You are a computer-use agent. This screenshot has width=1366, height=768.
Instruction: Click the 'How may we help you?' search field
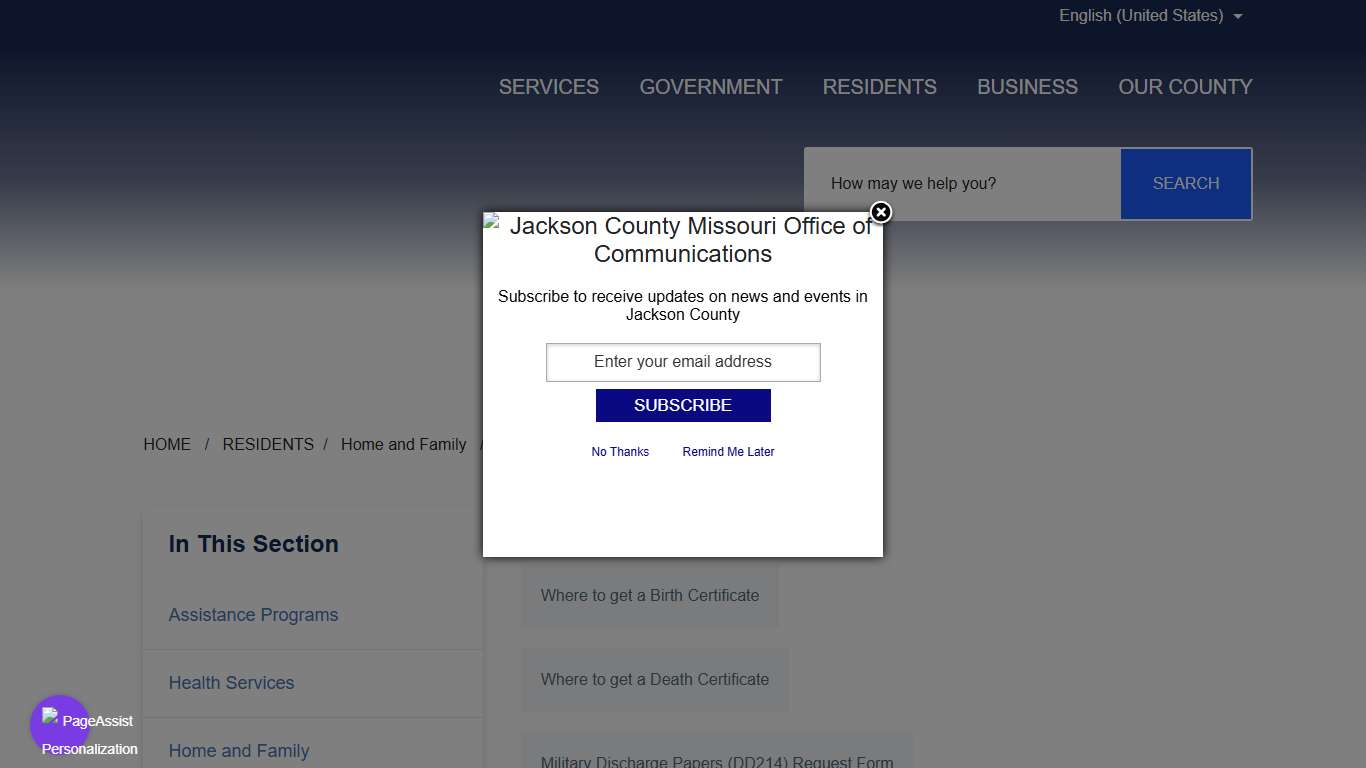962,184
